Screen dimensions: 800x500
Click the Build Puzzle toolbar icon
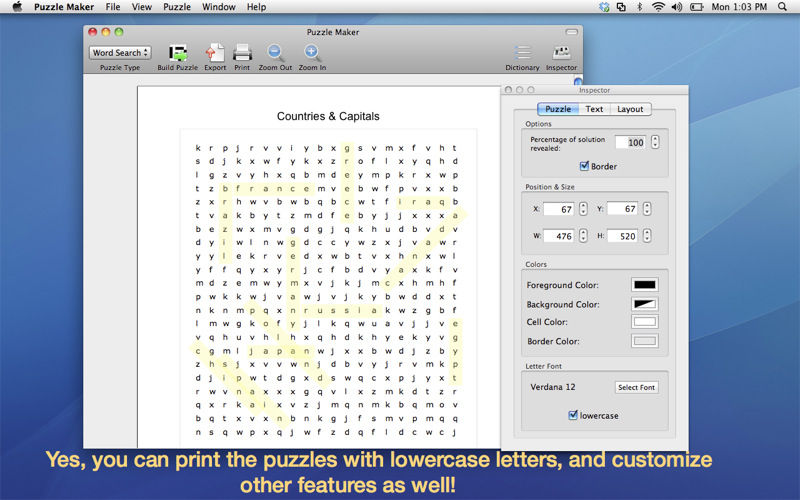(x=178, y=53)
